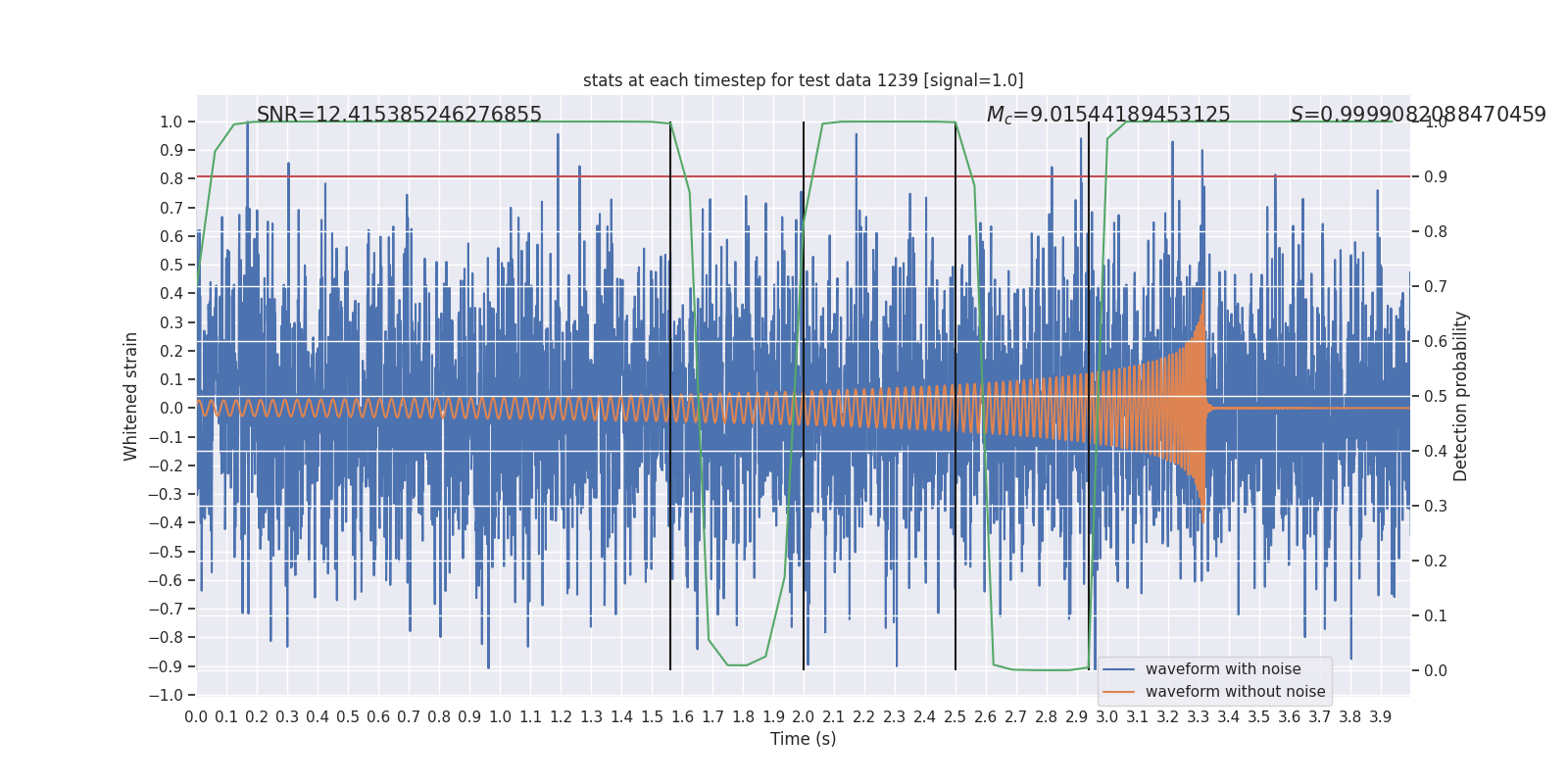
Task: Click the left y-axis tick label −1.0
Action: [x=165, y=695]
